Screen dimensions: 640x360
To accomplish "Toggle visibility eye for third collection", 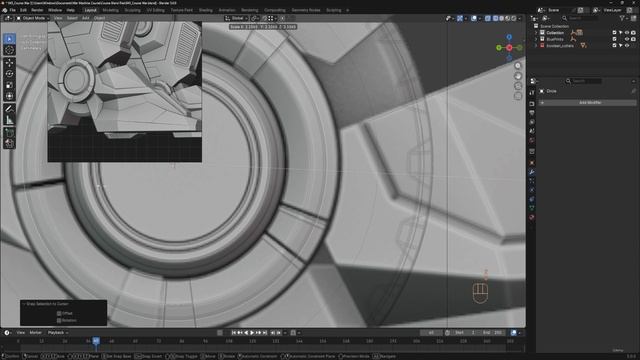I will coord(627,46).
